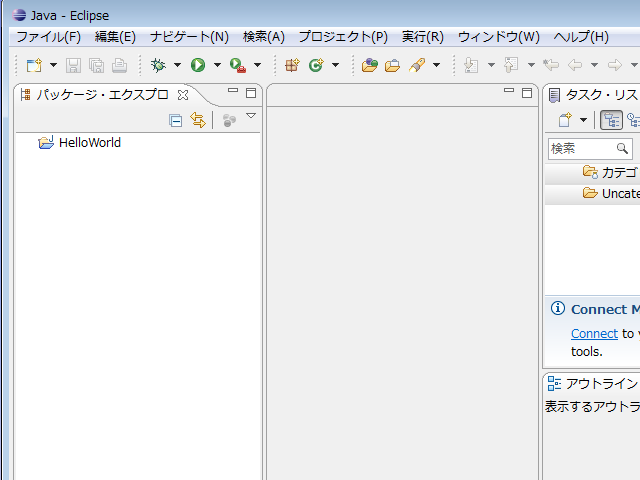Viewport: 640px width, 480px height.
Task: Open the New wizard dropdown arrow
Action: 53,65
